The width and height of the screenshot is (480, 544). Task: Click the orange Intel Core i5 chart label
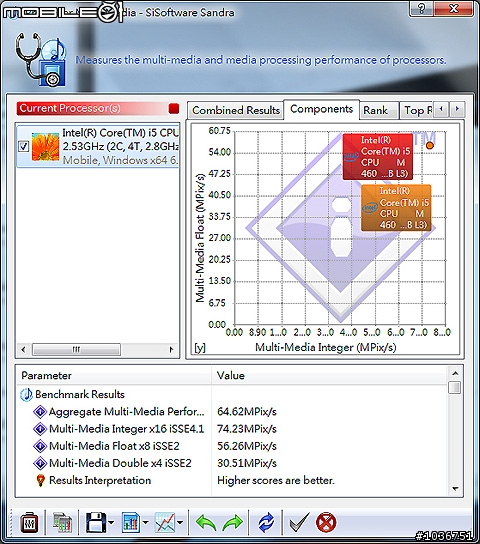click(396, 208)
